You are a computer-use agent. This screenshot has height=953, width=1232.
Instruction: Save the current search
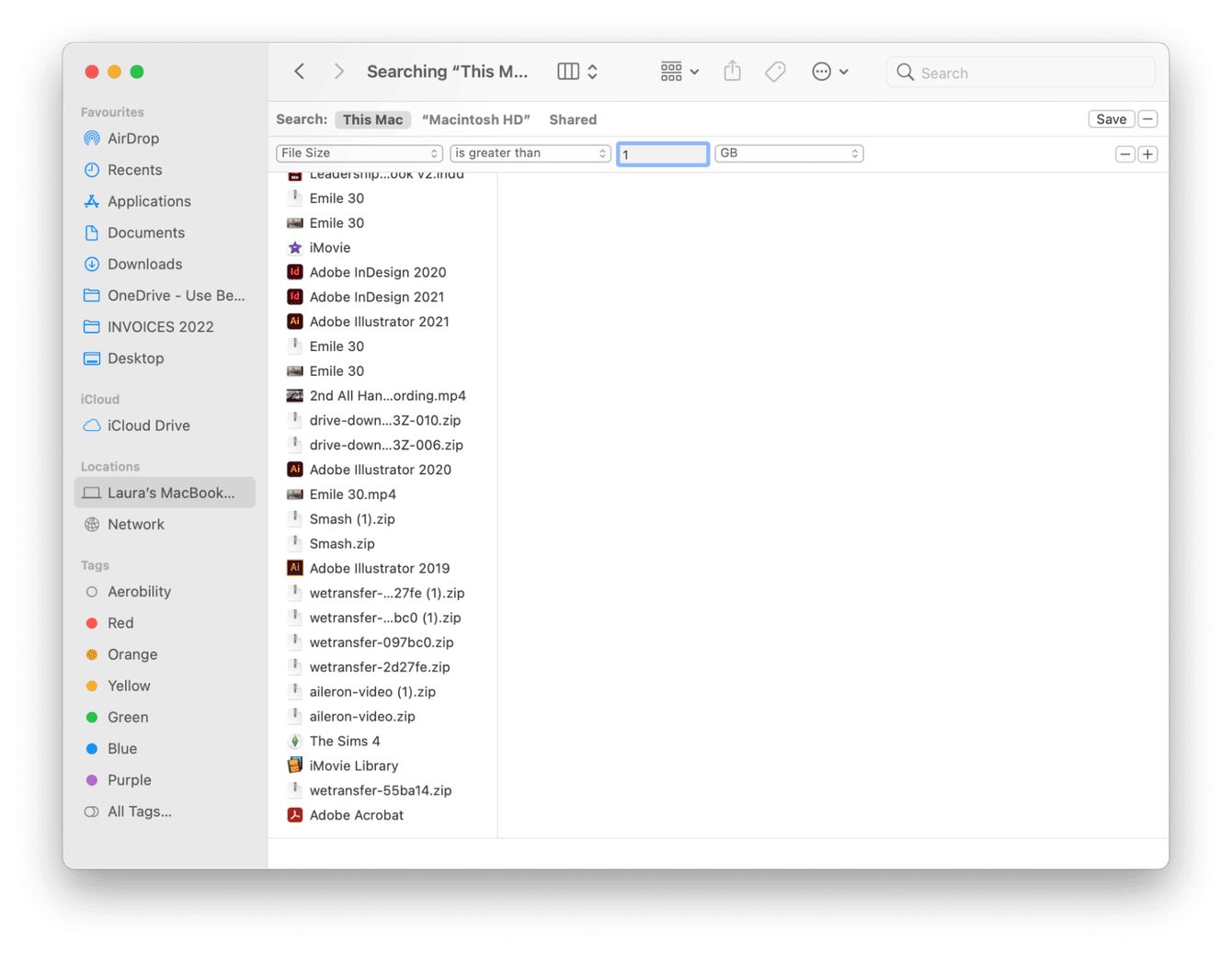click(1111, 119)
